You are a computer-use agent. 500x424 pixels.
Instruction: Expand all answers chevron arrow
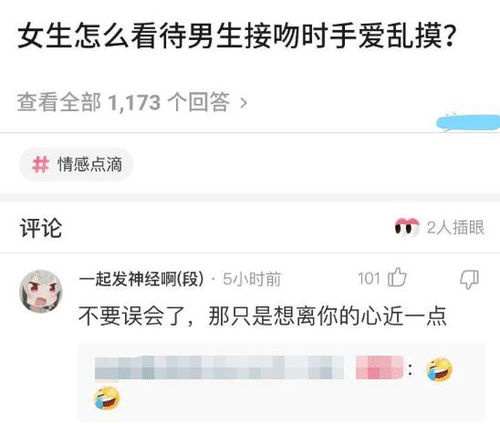coord(244,103)
